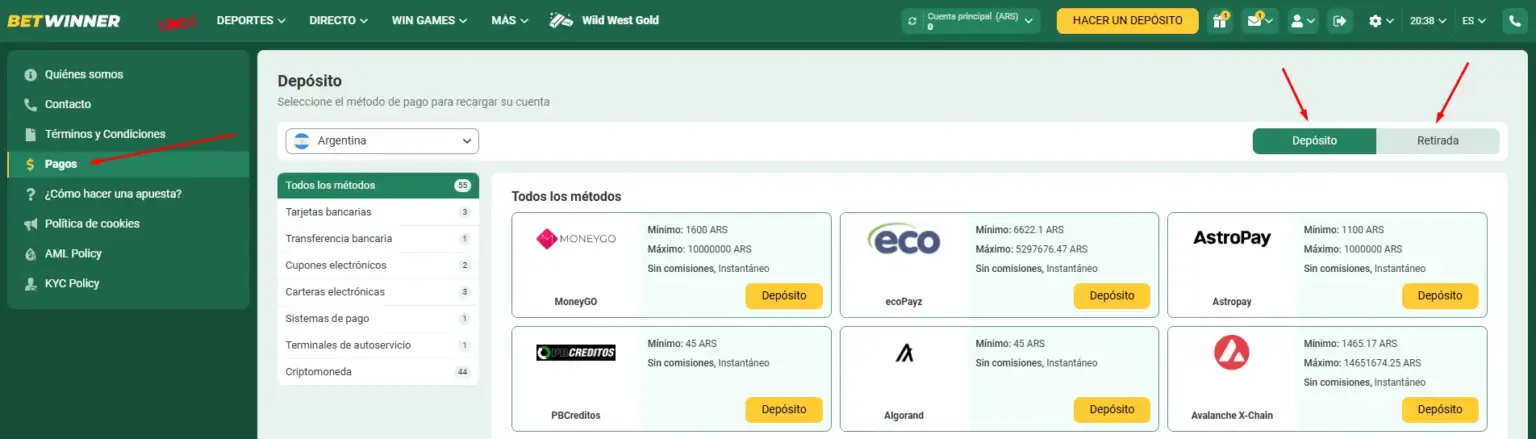The width and height of the screenshot is (1536, 439).
Task: Open the messages envelope icon
Action: coord(1259,21)
